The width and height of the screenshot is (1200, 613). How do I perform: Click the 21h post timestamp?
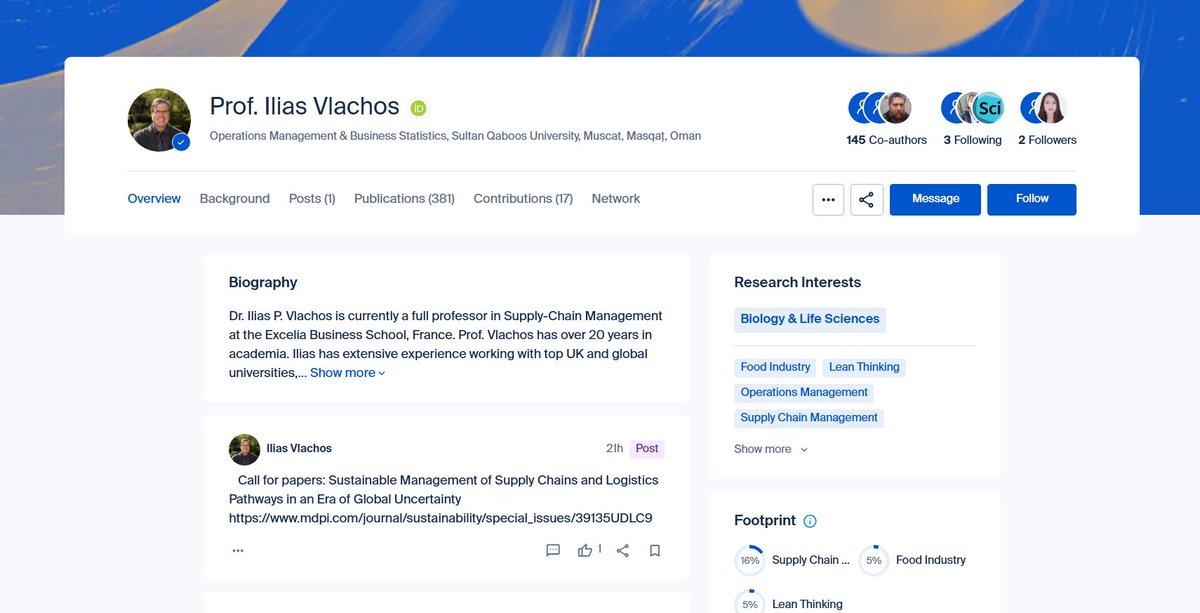[x=614, y=449]
